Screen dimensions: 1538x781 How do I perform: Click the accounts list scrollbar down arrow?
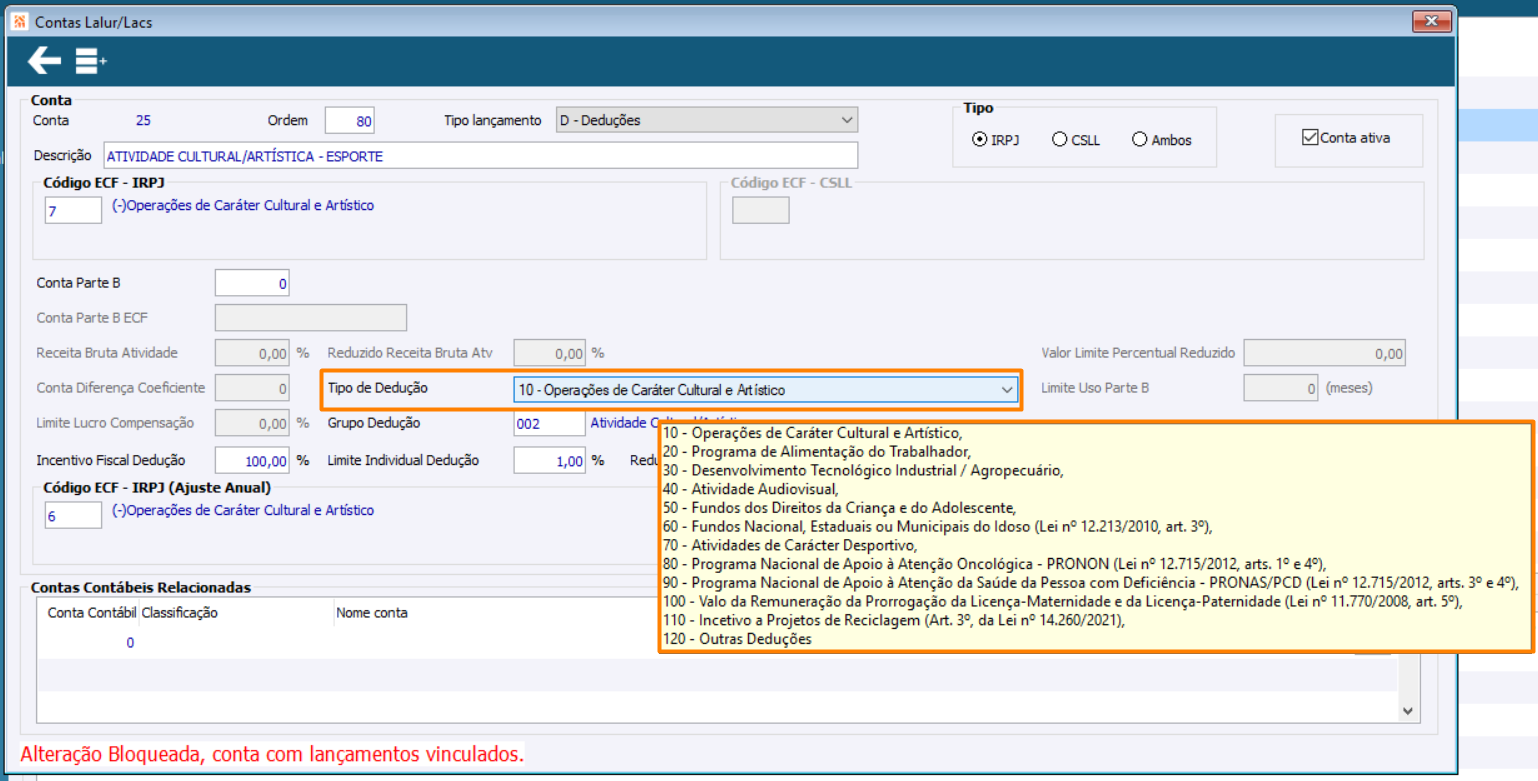1408,711
